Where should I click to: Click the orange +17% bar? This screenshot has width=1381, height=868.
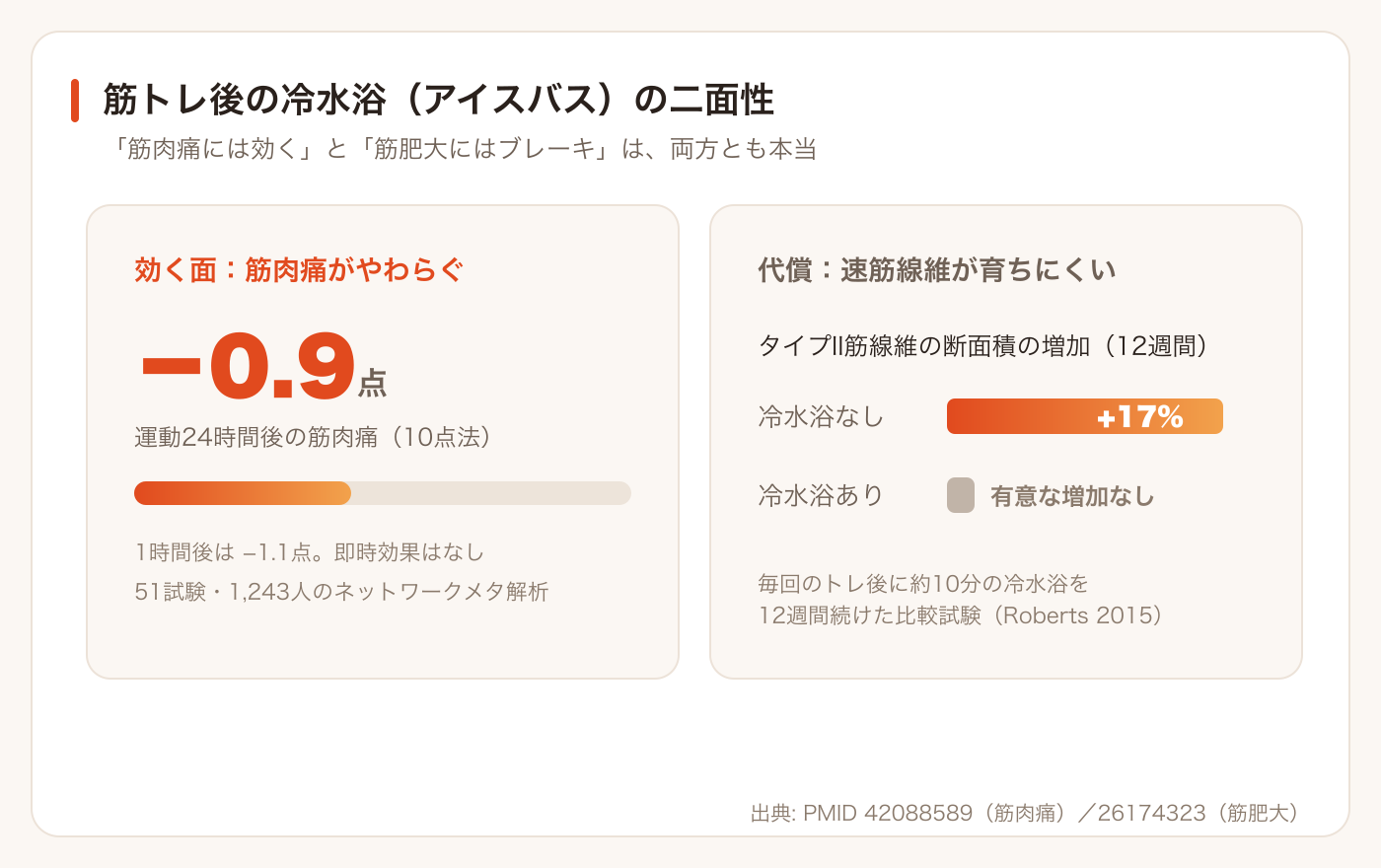pos(1085,416)
